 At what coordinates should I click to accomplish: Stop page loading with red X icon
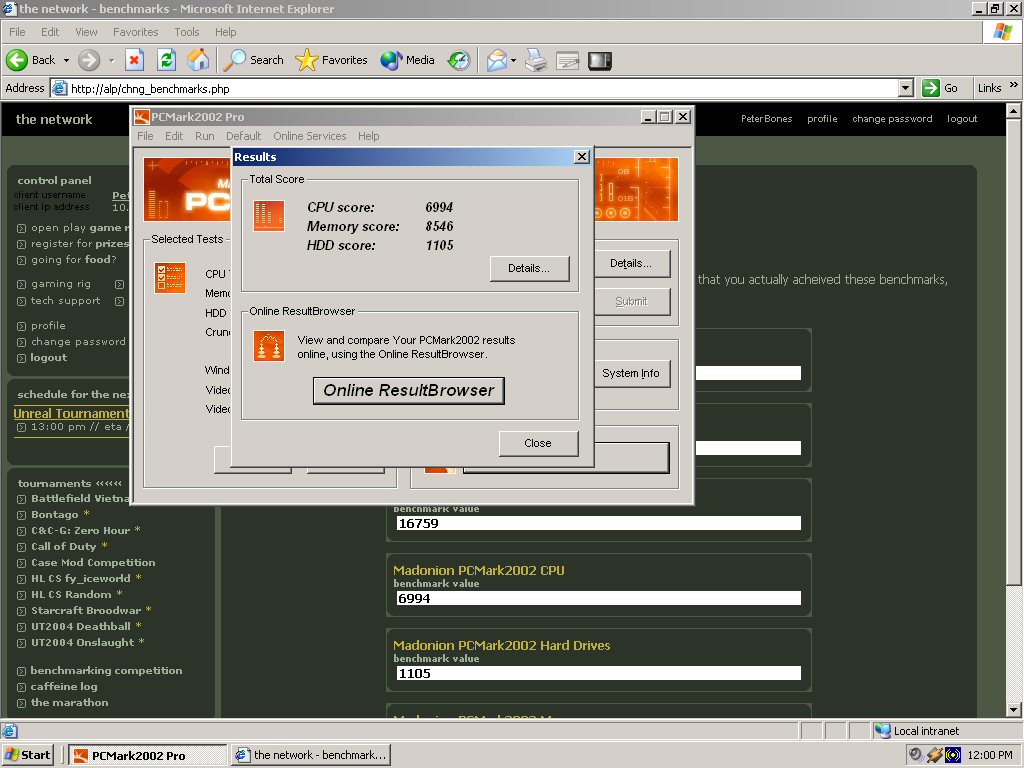134,60
